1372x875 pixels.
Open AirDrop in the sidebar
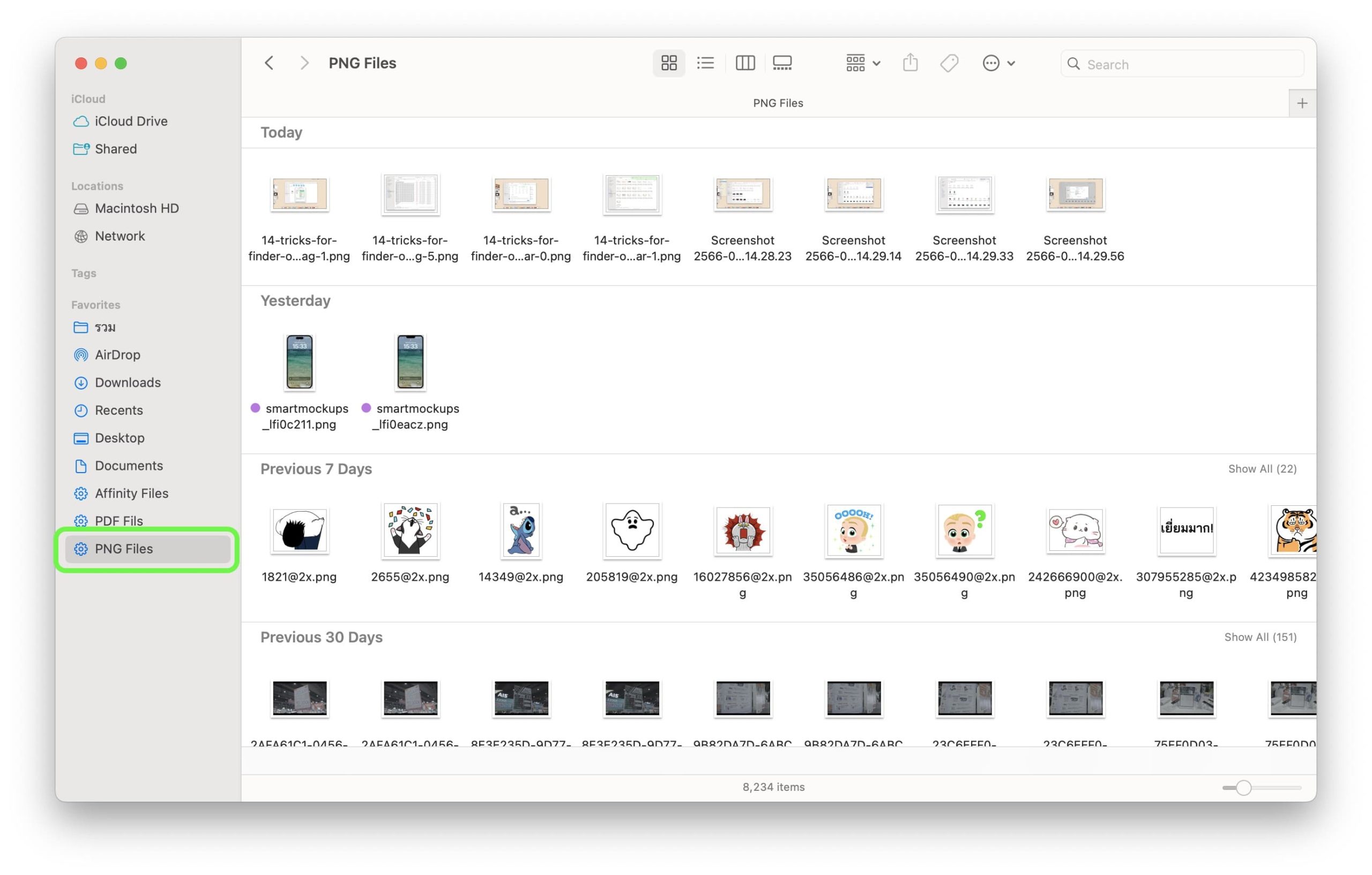[117, 355]
